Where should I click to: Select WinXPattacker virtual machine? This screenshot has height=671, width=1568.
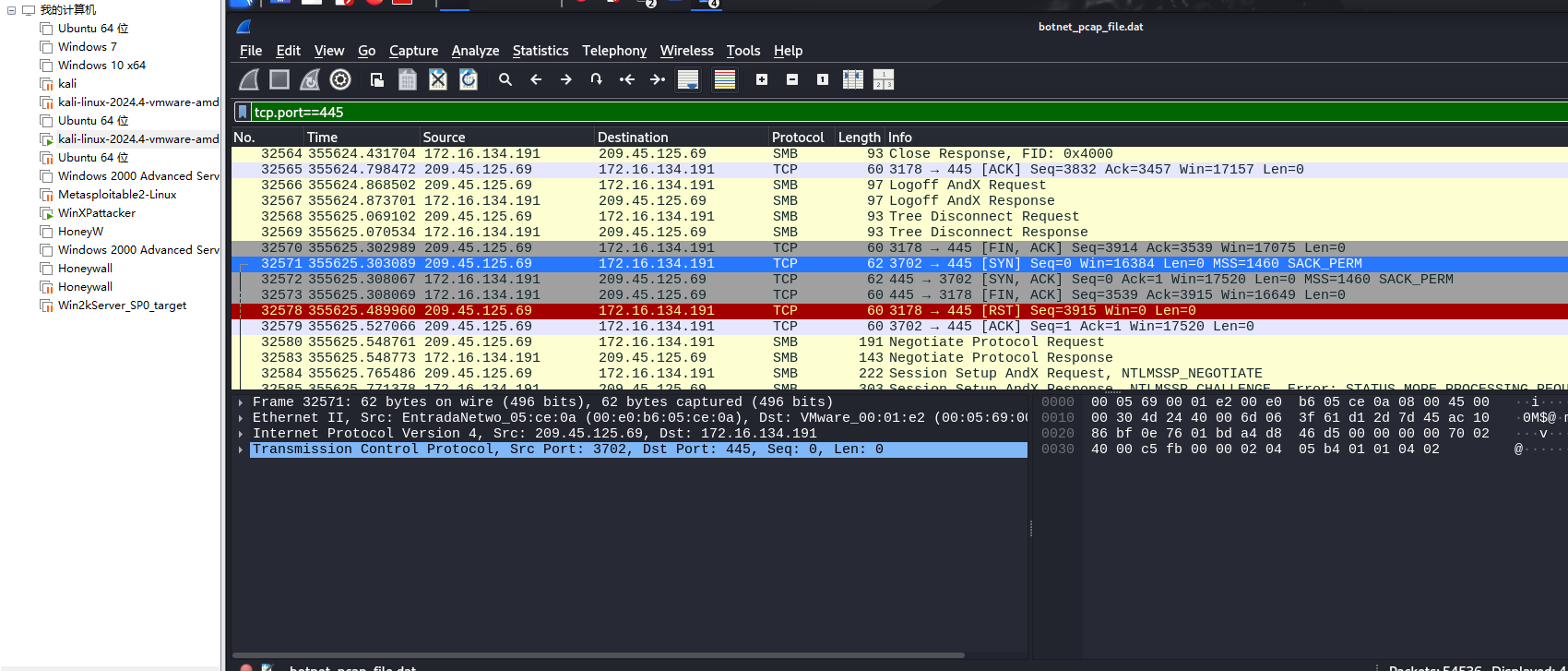click(x=97, y=213)
